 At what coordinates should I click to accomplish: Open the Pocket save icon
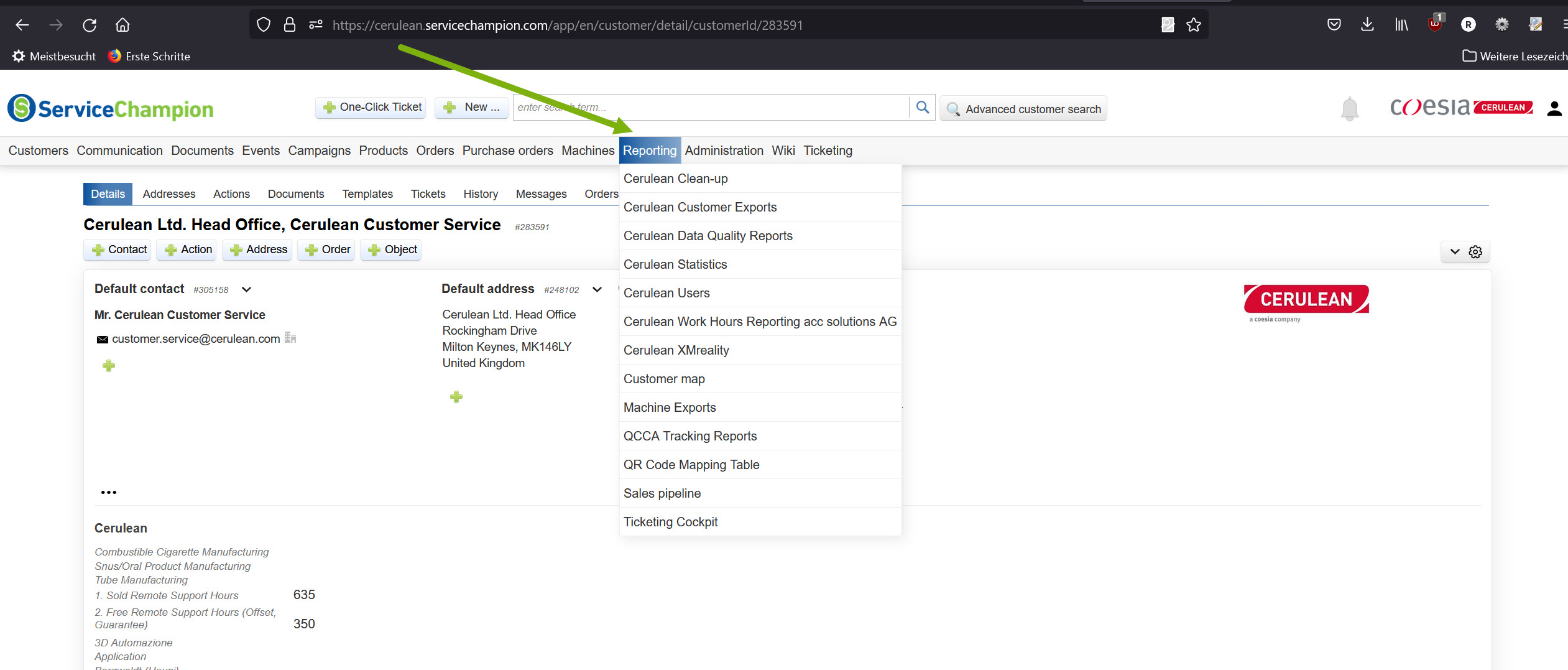[1334, 25]
